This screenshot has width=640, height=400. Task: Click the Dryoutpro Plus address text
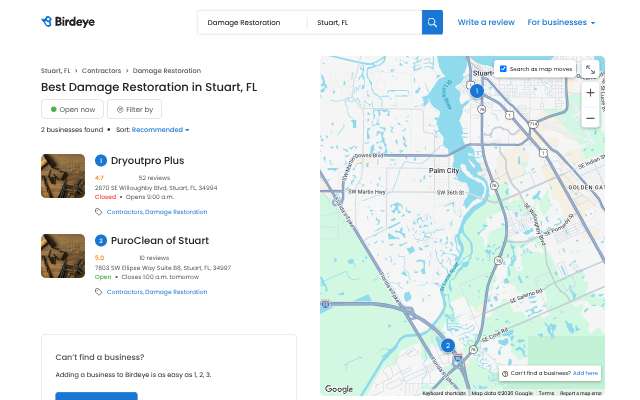pos(156,188)
